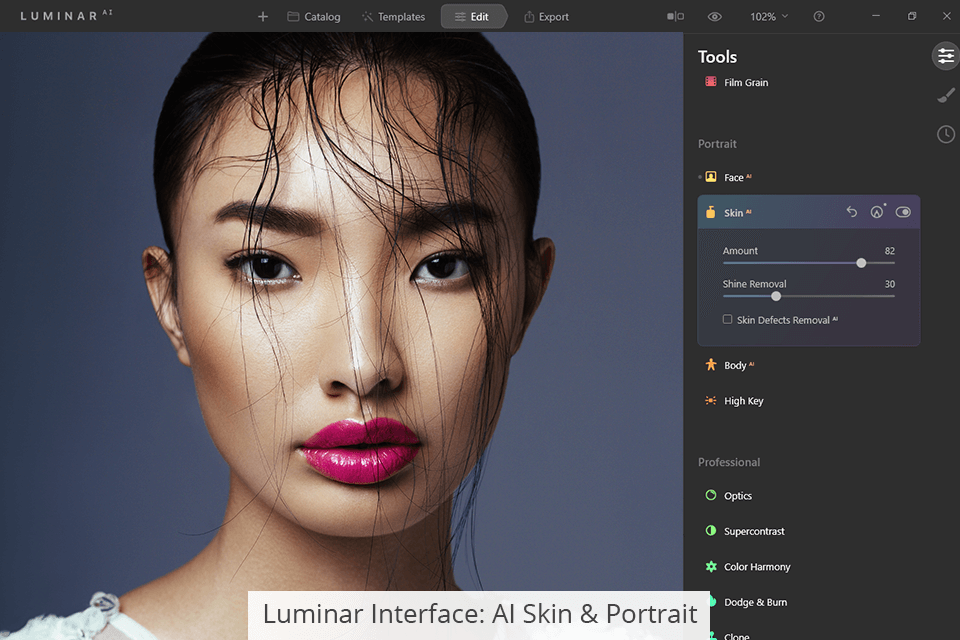The height and width of the screenshot is (640, 960).
Task: Switch to the Templates tab
Action: pyautogui.click(x=394, y=17)
